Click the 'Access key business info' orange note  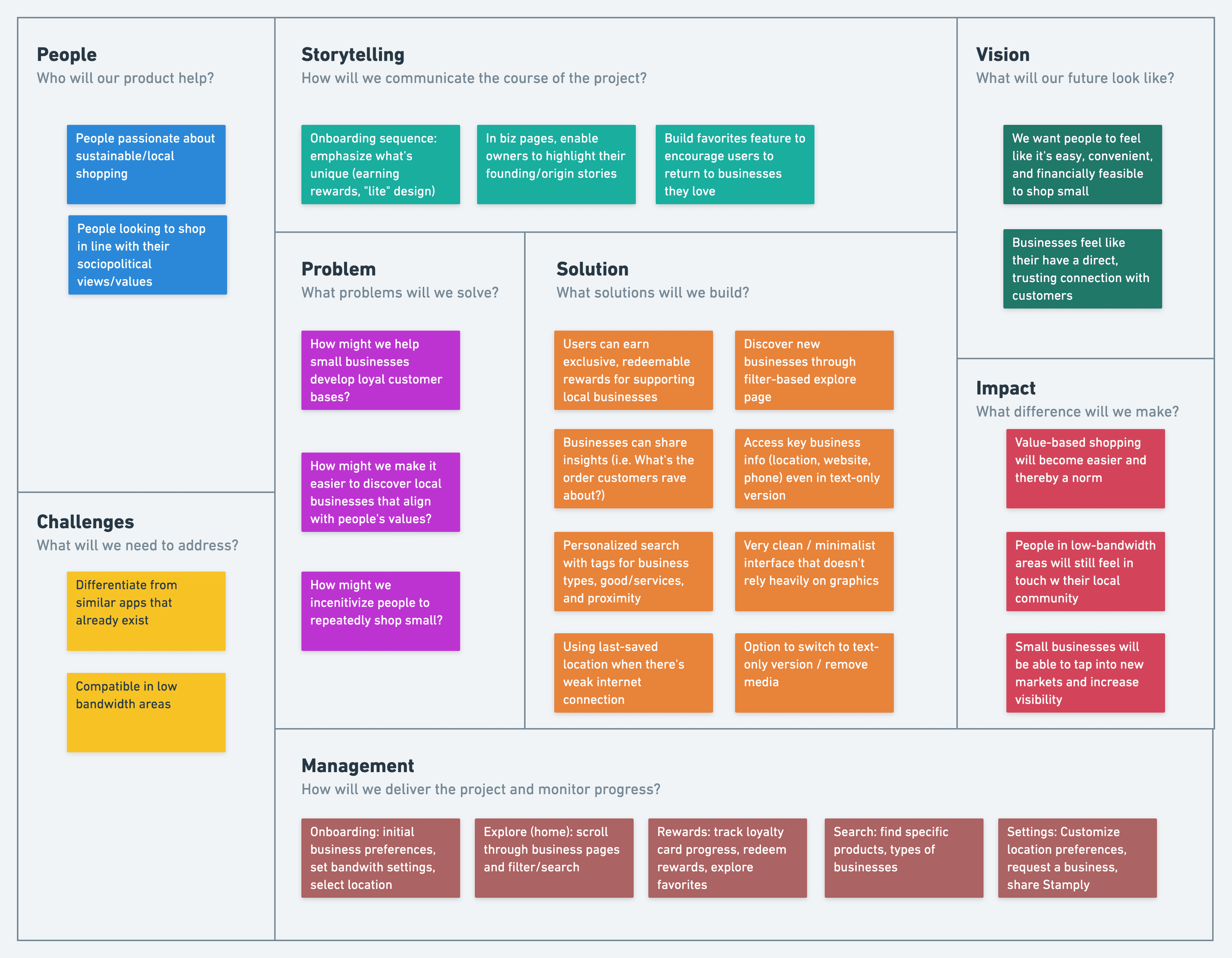coord(815,469)
